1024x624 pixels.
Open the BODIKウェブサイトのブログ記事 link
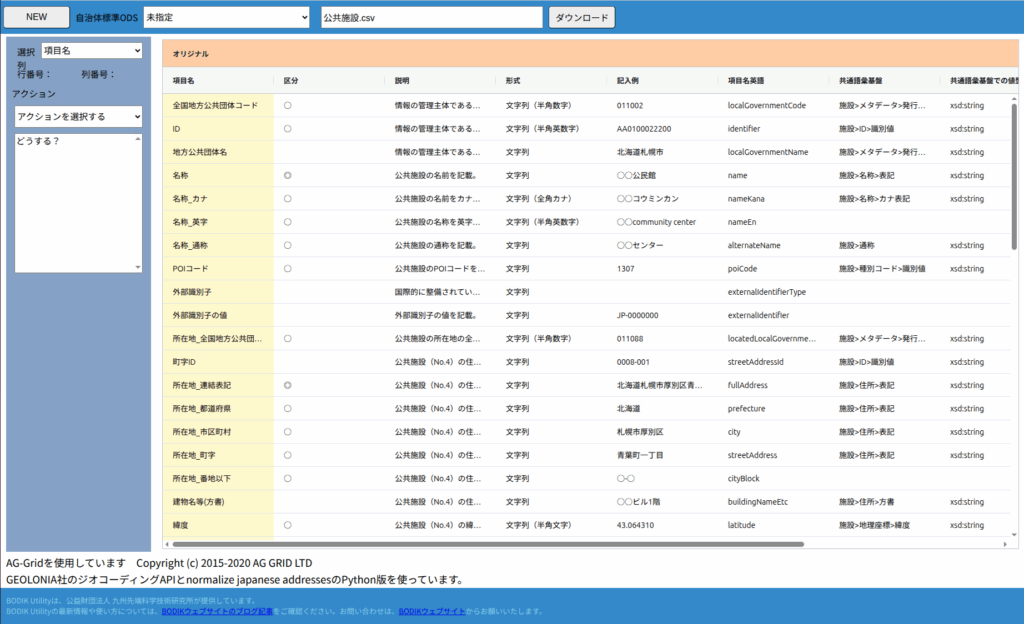(x=217, y=610)
